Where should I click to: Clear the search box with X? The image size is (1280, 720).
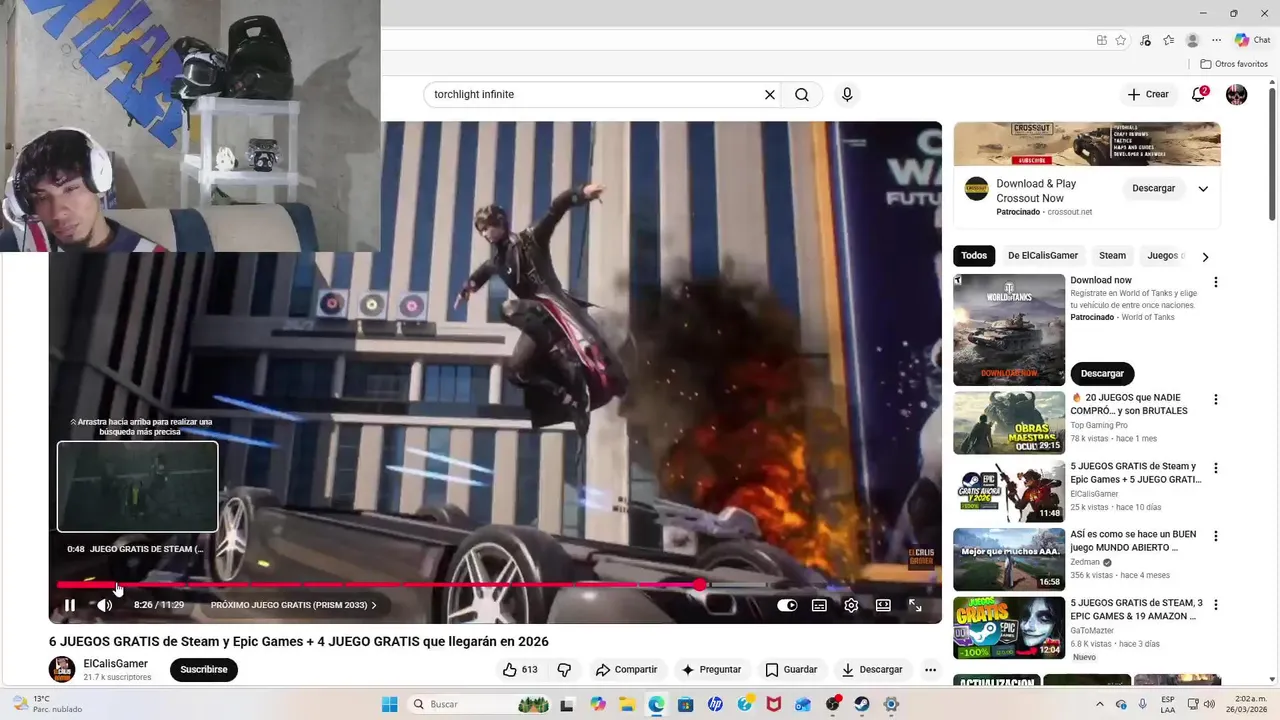click(x=770, y=95)
